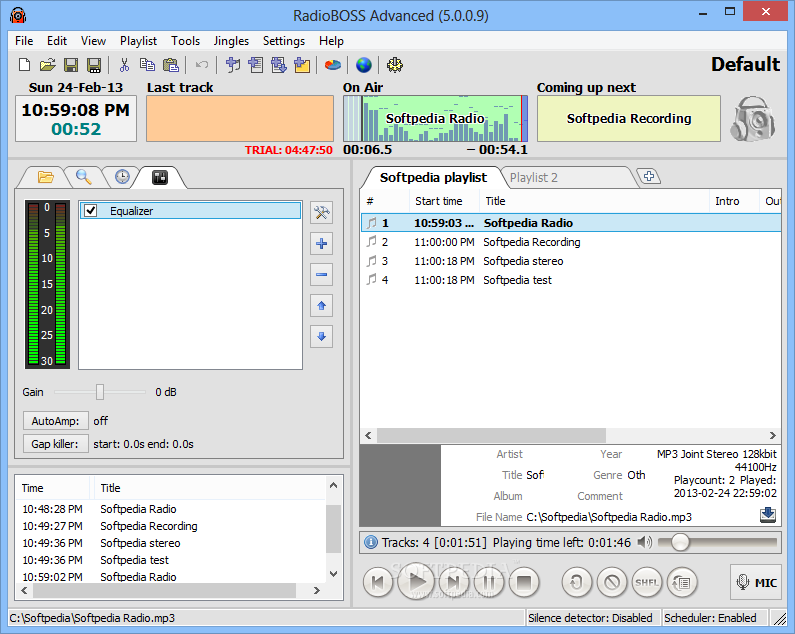Click the Save playlist floppy icon
795x634 pixels.
[x=70, y=65]
